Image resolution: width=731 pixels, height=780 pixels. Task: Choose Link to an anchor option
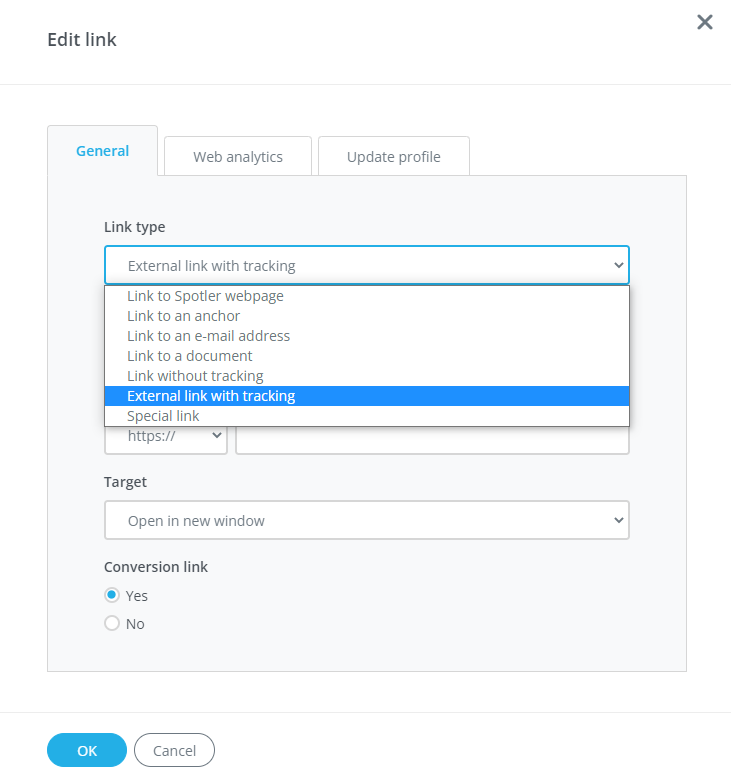(x=184, y=316)
